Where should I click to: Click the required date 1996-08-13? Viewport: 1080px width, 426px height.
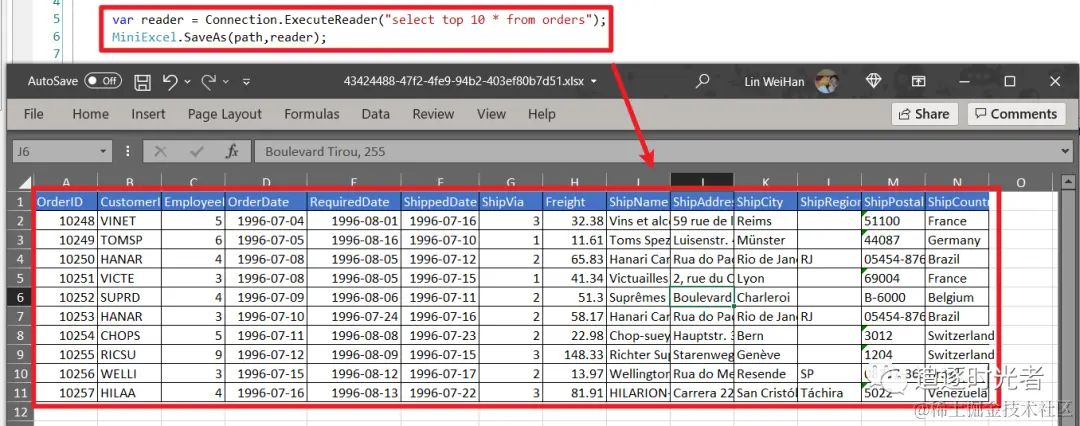(353, 393)
